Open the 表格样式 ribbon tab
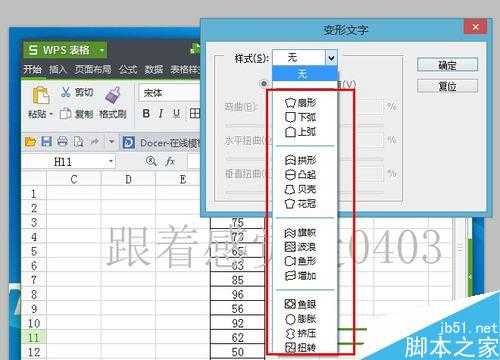The height and width of the screenshot is (360, 500). pyautogui.click(x=185, y=69)
